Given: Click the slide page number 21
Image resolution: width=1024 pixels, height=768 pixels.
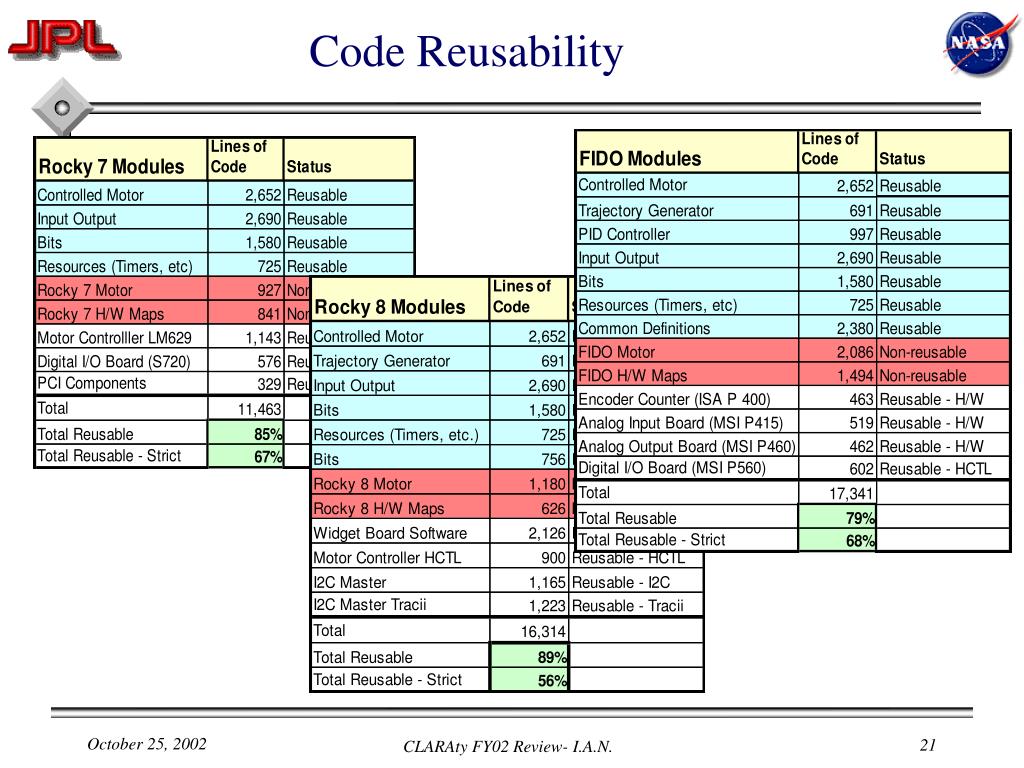Looking at the screenshot, I should tap(928, 744).
